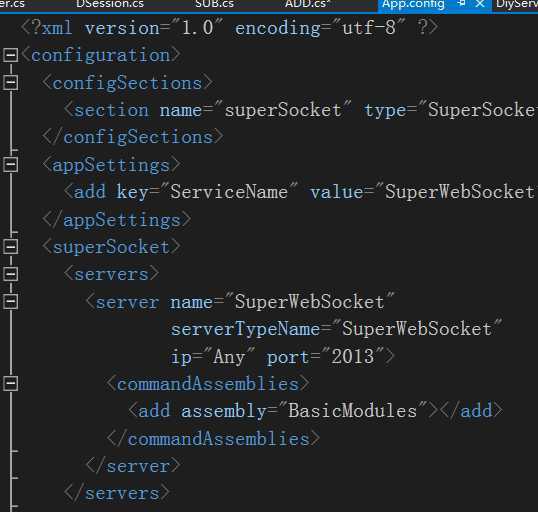The width and height of the screenshot is (538, 512).
Task: Switch to the ADD.cs tab
Action: pos(307,4)
